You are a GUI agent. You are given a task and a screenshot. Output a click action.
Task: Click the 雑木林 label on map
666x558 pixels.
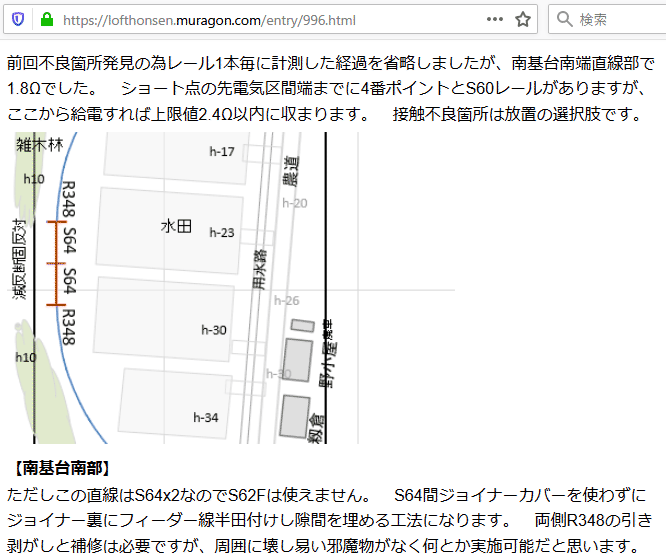(40, 145)
